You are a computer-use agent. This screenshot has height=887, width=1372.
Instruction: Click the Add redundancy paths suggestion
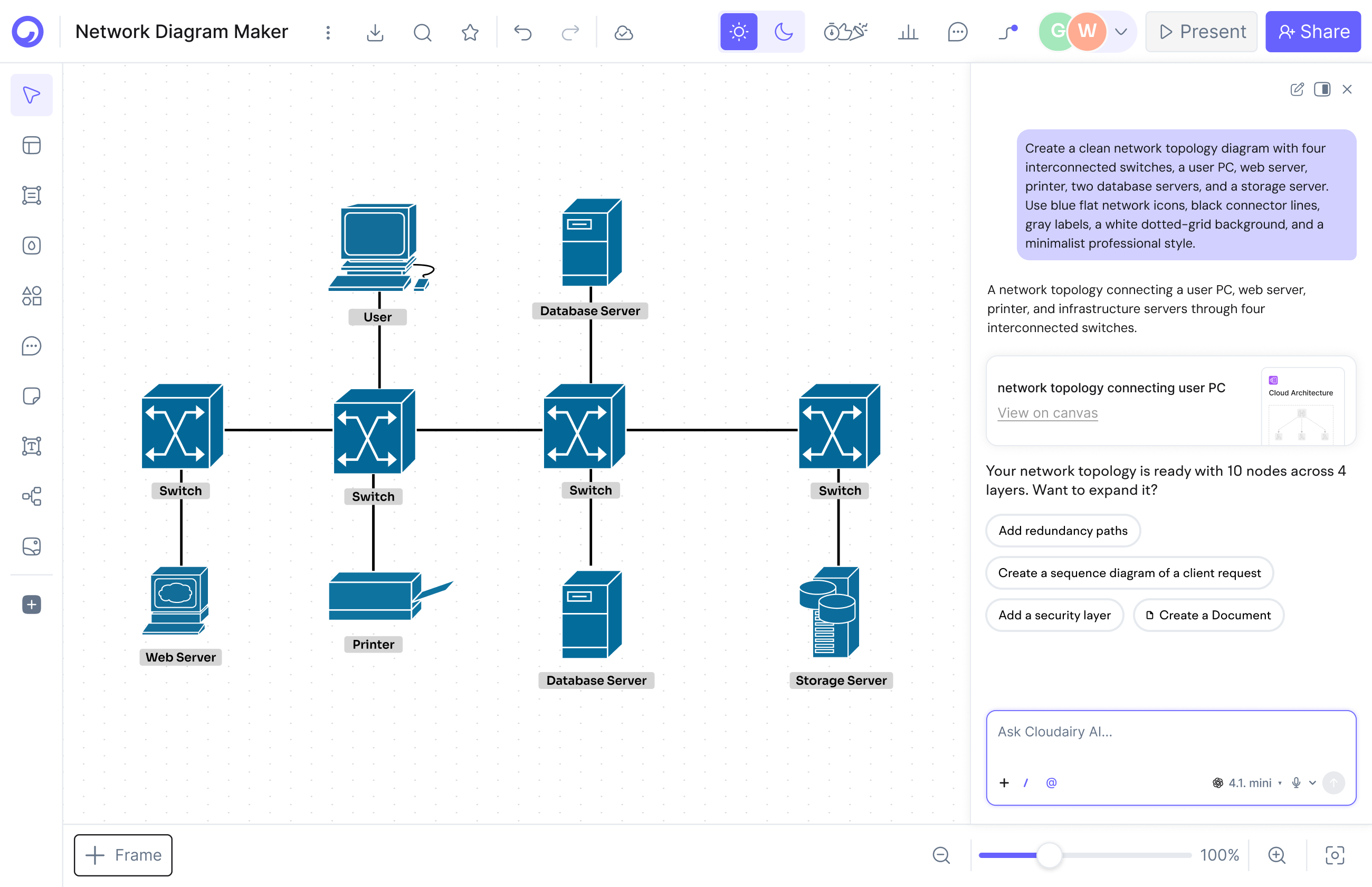pyautogui.click(x=1063, y=531)
